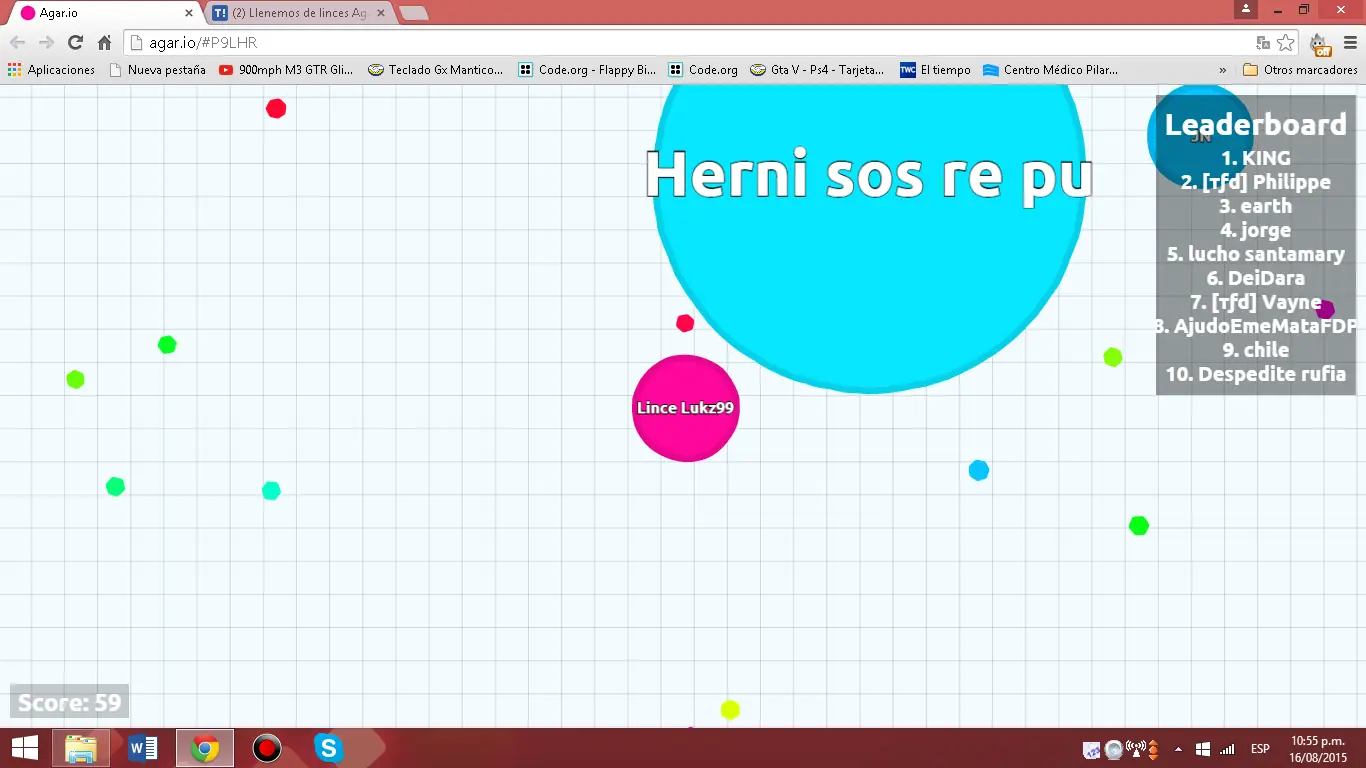The image size is (1366, 768).
Task: Open the Nueva pestaña bookmark
Action: pyautogui.click(x=157, y=70)
